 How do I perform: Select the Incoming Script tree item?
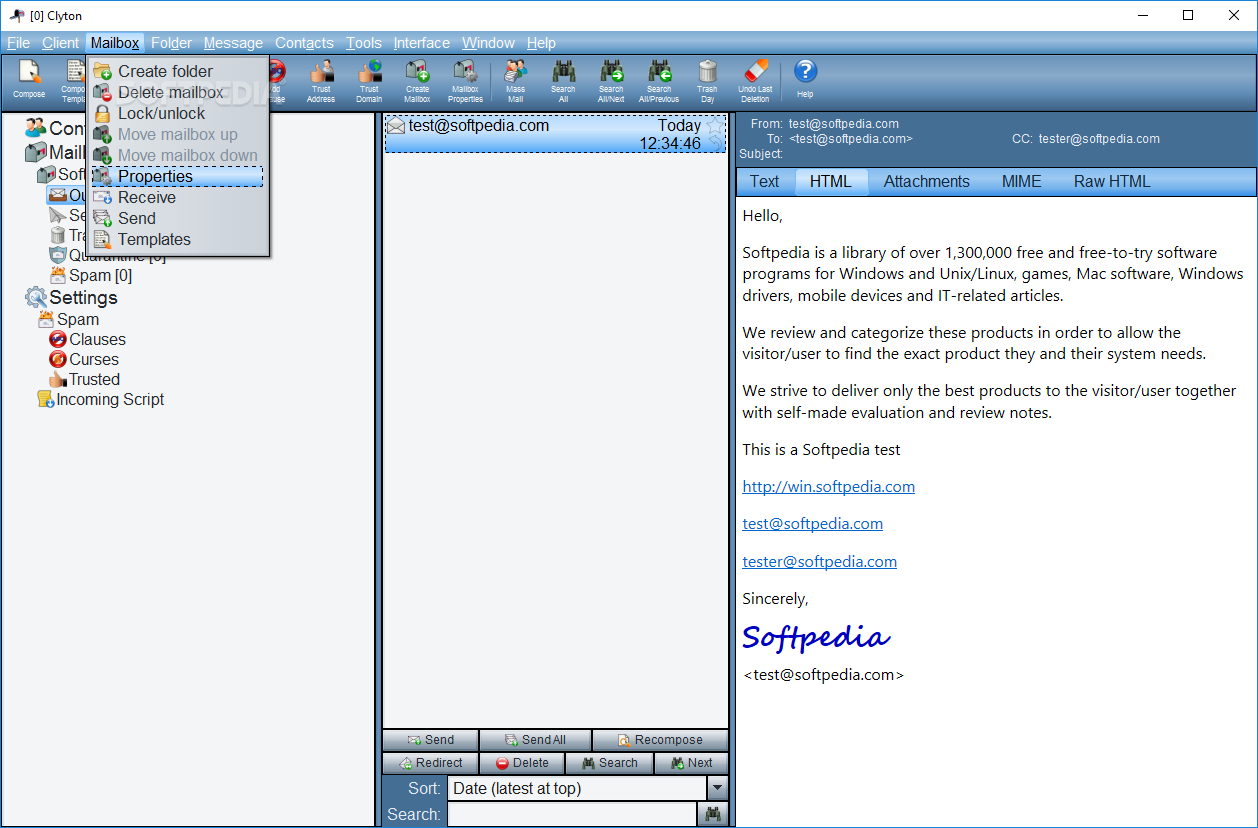(x=100, y=400)
